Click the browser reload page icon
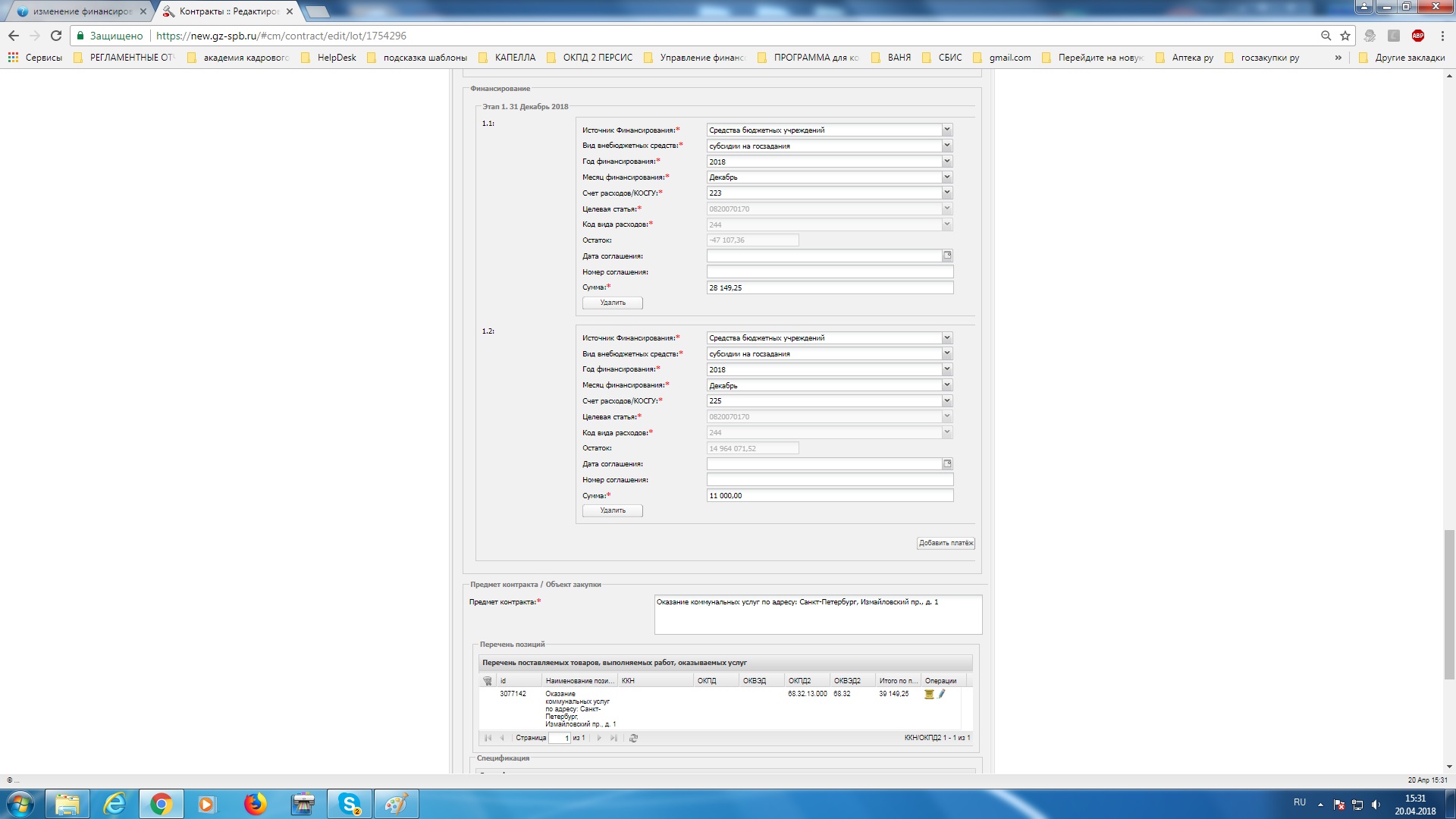The width and height of the screenshot is (1456, 819). tap(56, 36)
